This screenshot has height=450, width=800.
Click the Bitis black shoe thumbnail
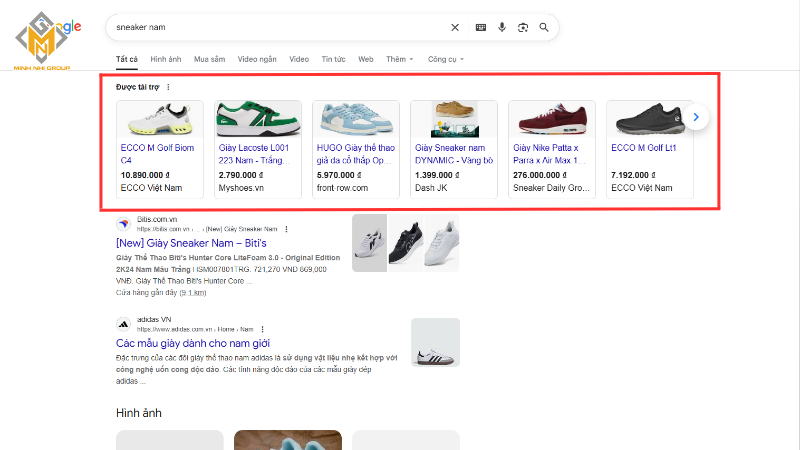click(x=406, y=243)
